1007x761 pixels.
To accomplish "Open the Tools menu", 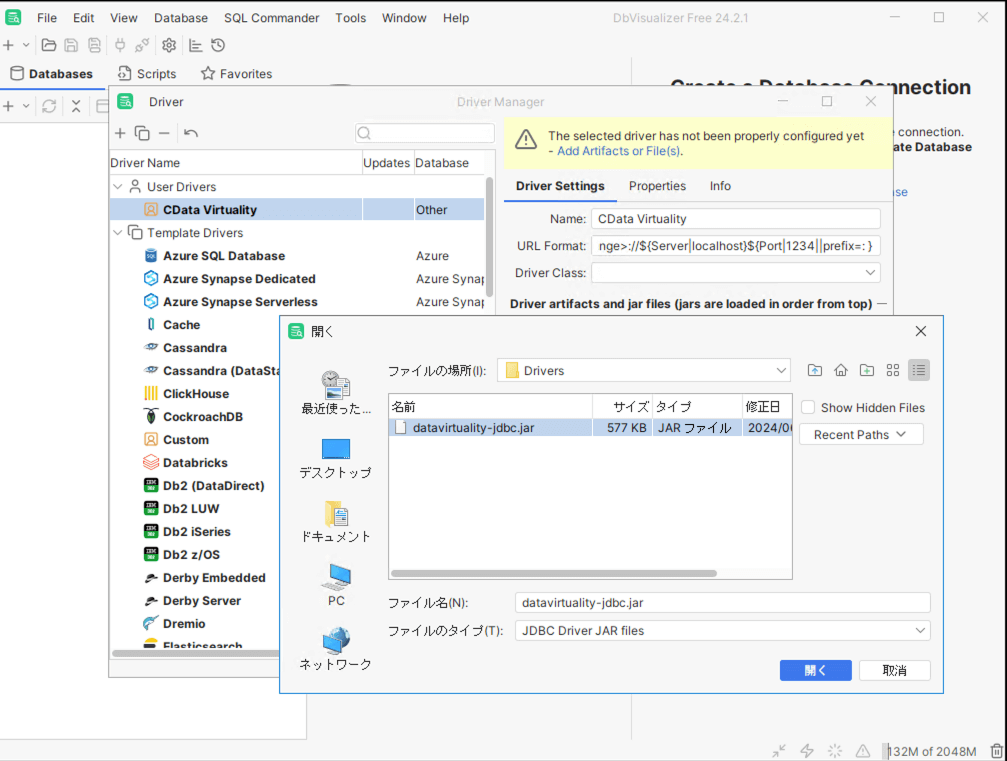I will 351,18.
